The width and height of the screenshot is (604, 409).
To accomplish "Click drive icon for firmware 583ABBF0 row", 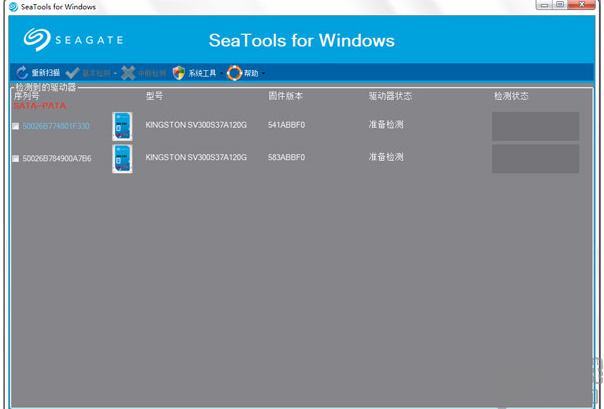I will (122, 159).
